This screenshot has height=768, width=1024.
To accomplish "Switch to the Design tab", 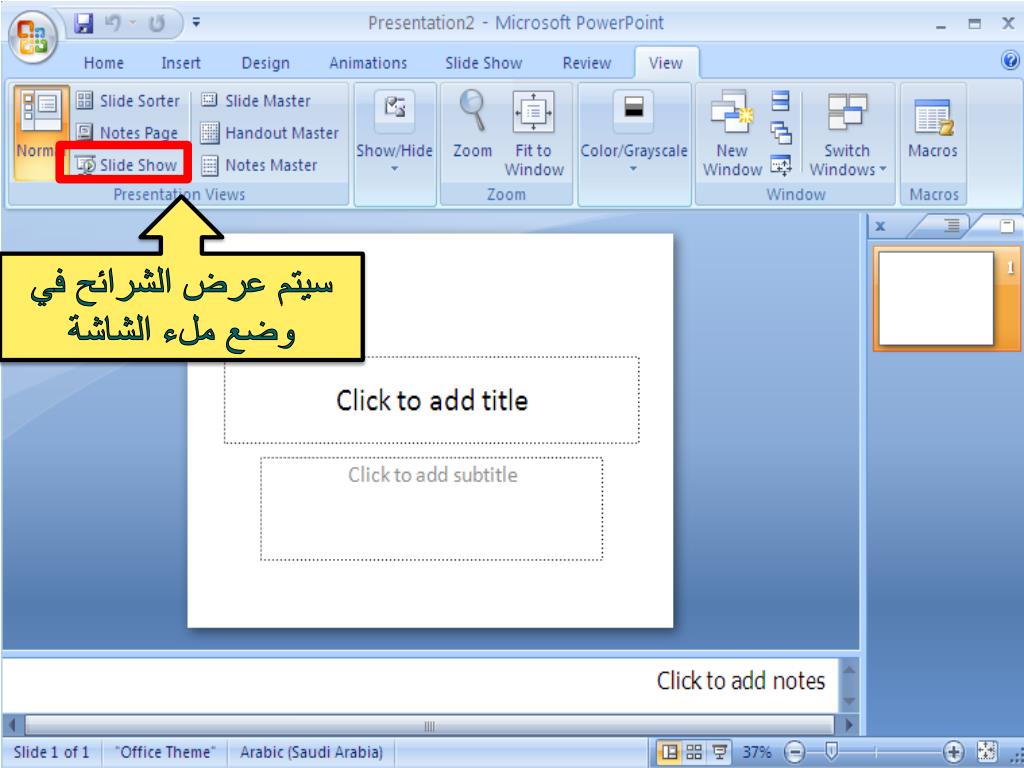I will click(265, 63).
